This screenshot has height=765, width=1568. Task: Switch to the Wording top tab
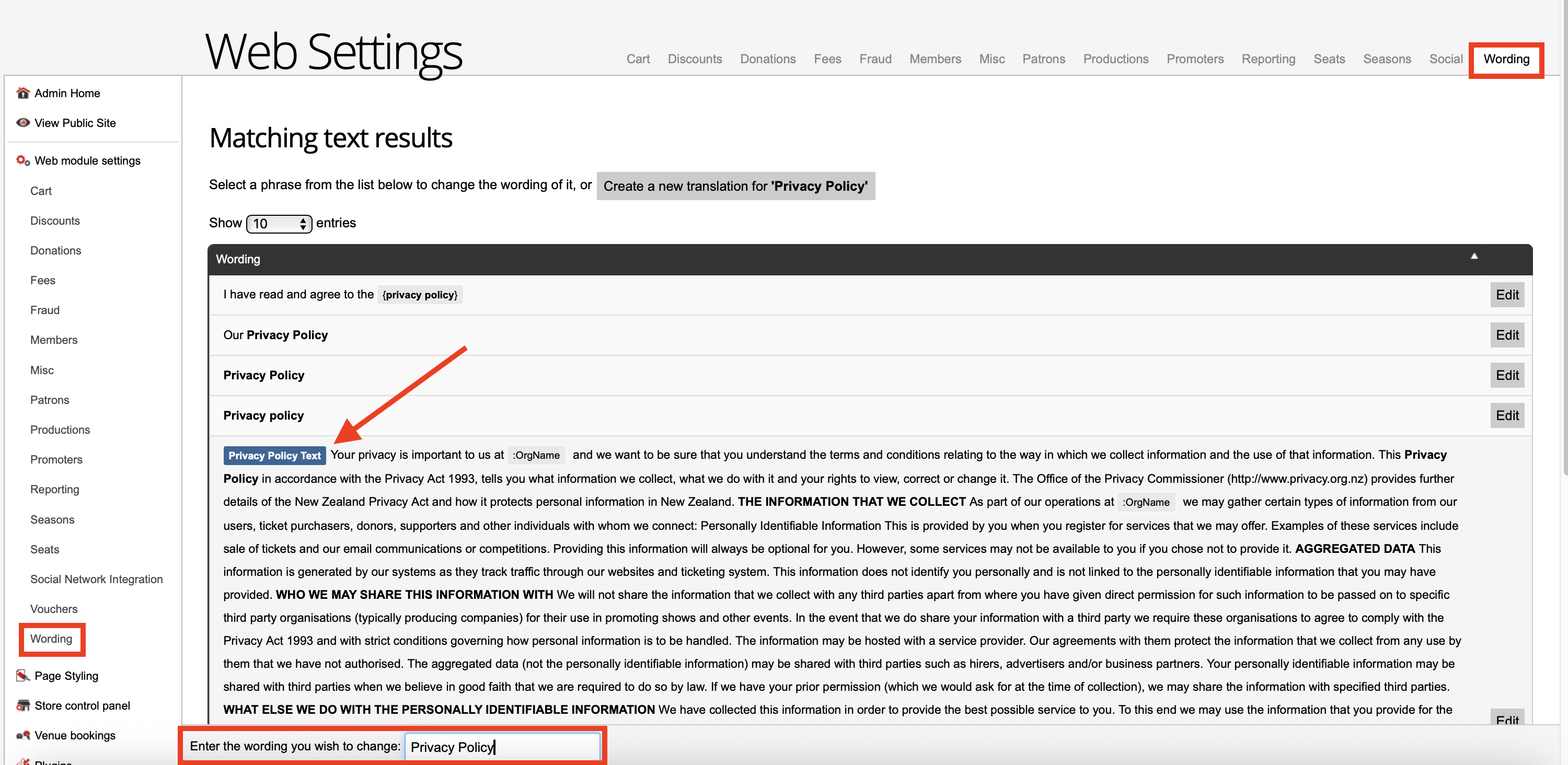coord(1506,59)
